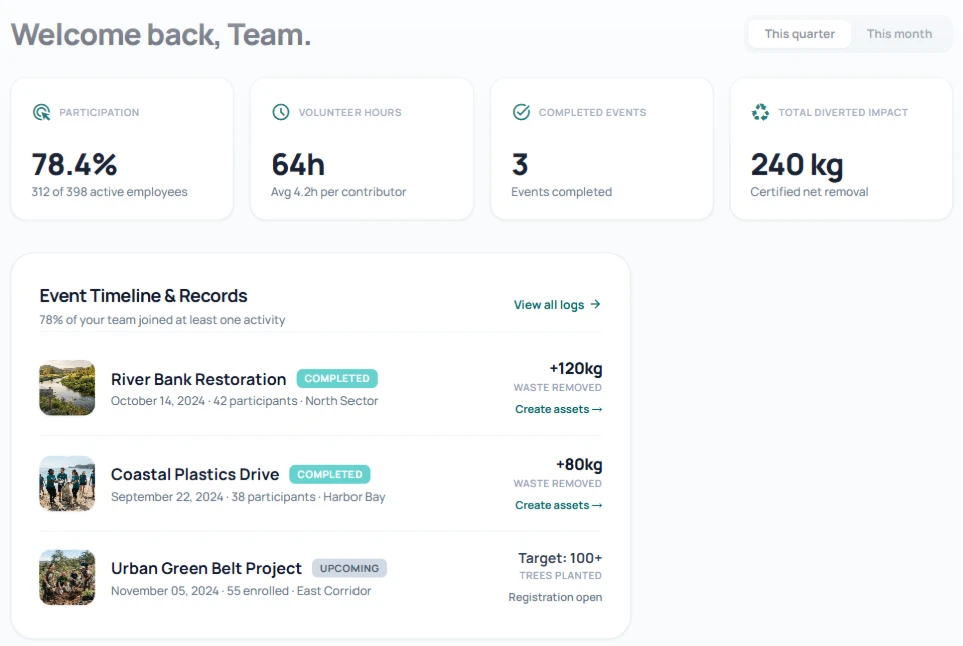Viewport: 963px width, 646px height.
Task: Click the PARTICIPATION card label
Action: click(x=99, y=112)
